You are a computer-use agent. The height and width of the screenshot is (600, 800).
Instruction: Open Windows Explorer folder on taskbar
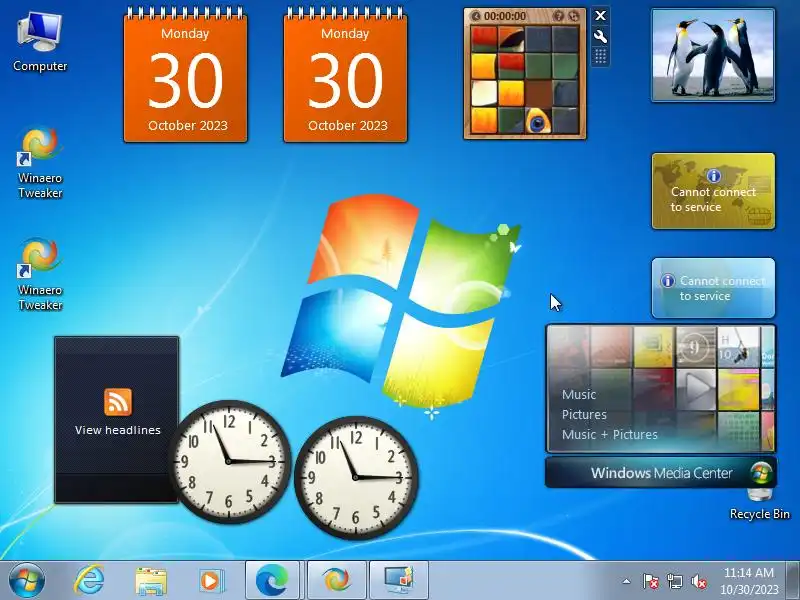[x=151, y=581]
